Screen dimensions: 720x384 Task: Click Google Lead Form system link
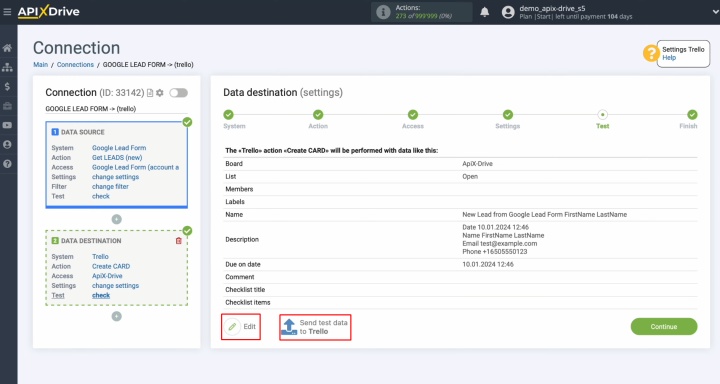[119, 148]
